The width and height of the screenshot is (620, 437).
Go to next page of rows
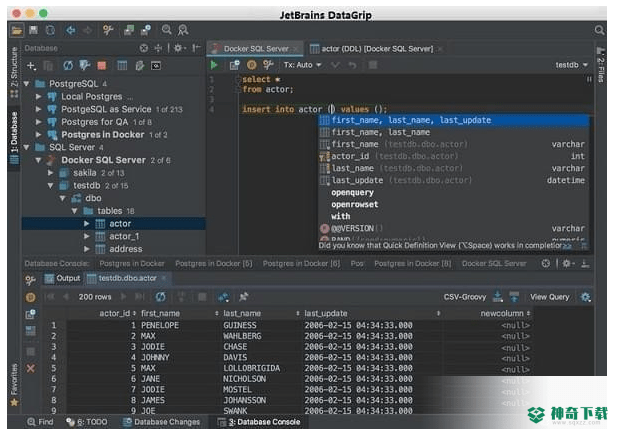click(x=123, y=297)
